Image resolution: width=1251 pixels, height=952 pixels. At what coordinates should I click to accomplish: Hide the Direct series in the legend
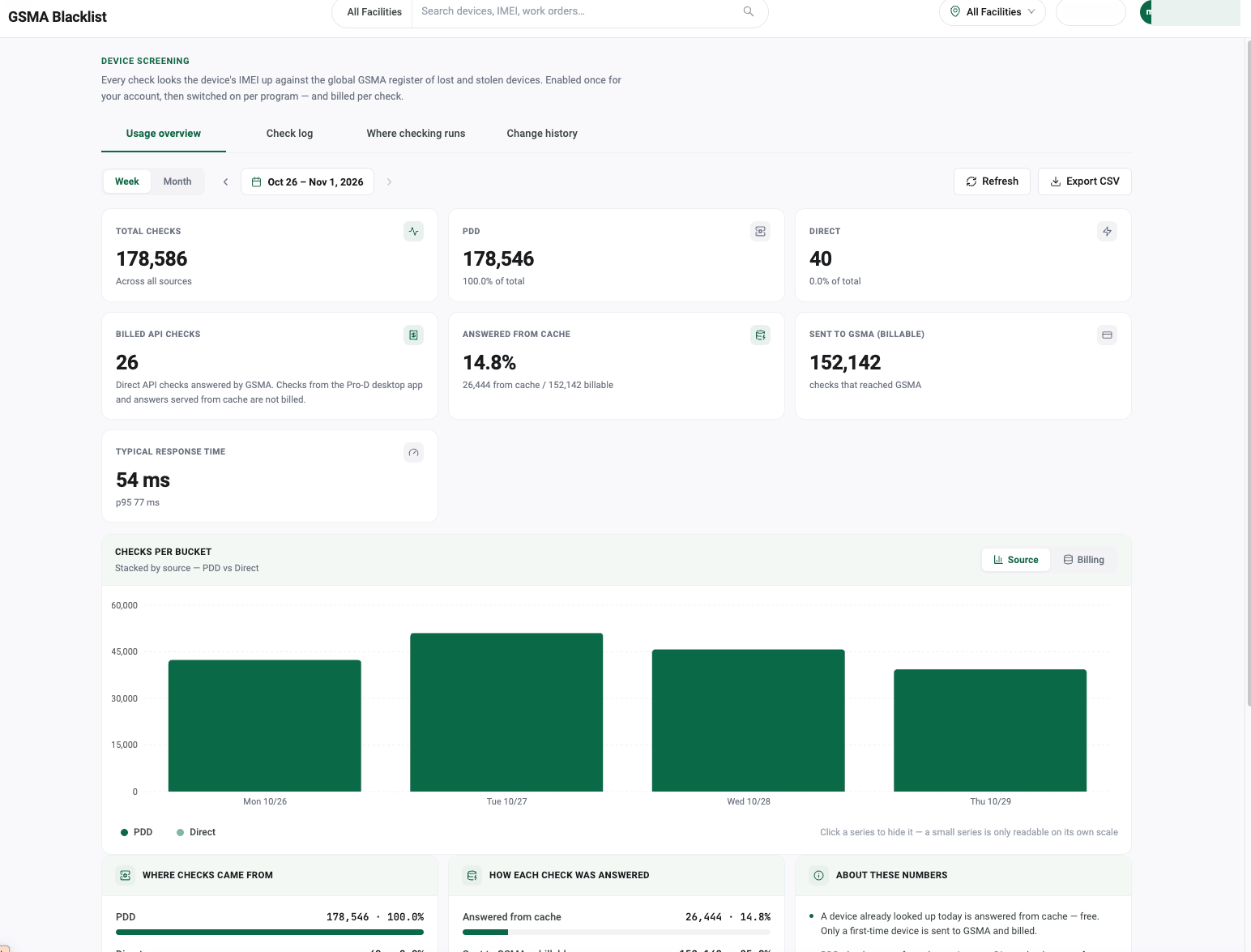[196, 832]
